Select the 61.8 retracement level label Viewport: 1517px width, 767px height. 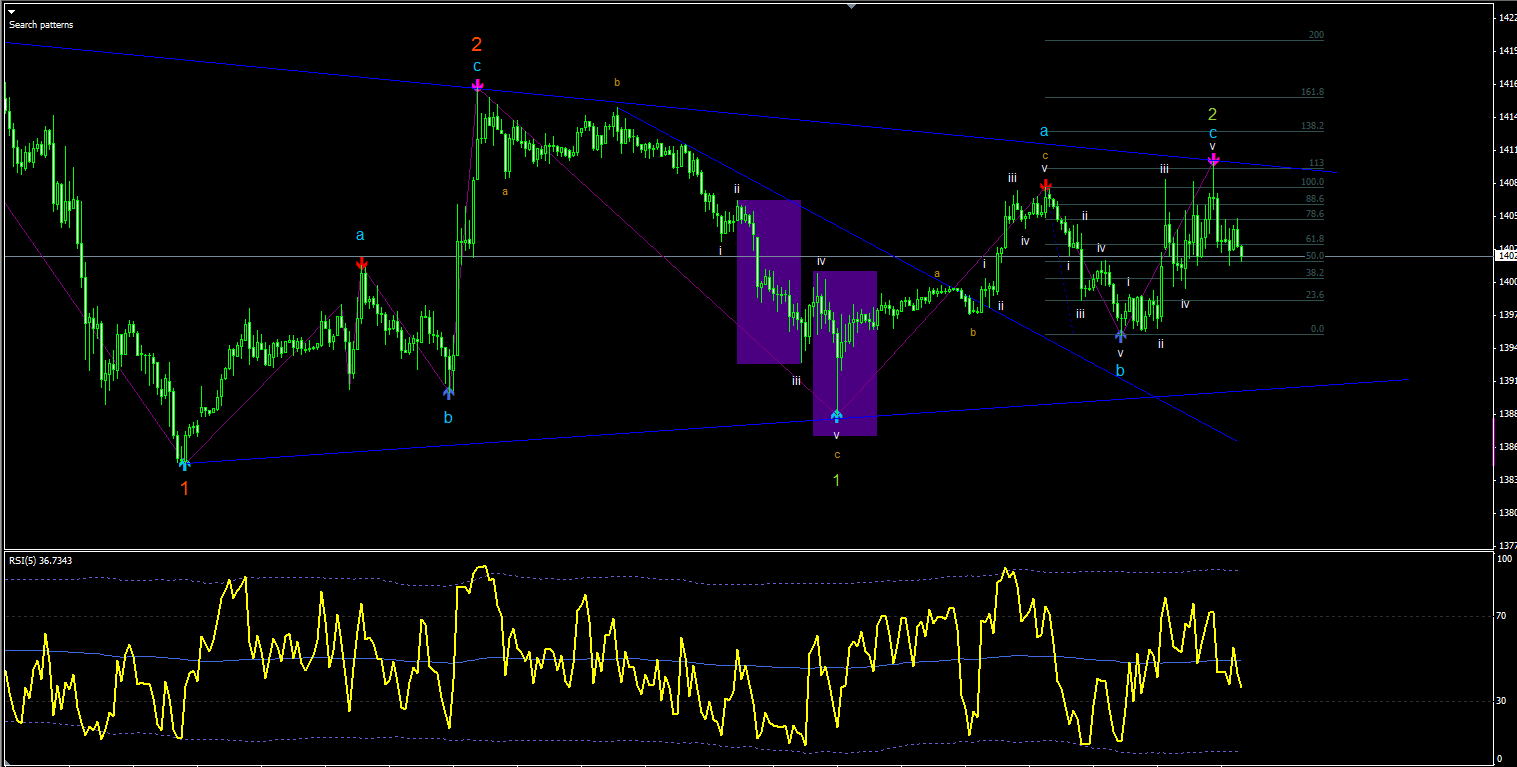[x=1315, y=240]
